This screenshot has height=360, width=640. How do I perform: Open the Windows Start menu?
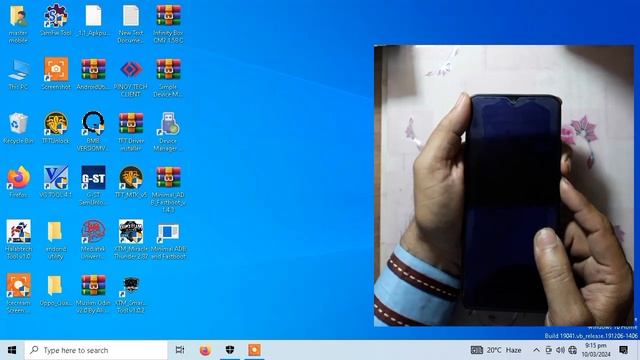12,350
